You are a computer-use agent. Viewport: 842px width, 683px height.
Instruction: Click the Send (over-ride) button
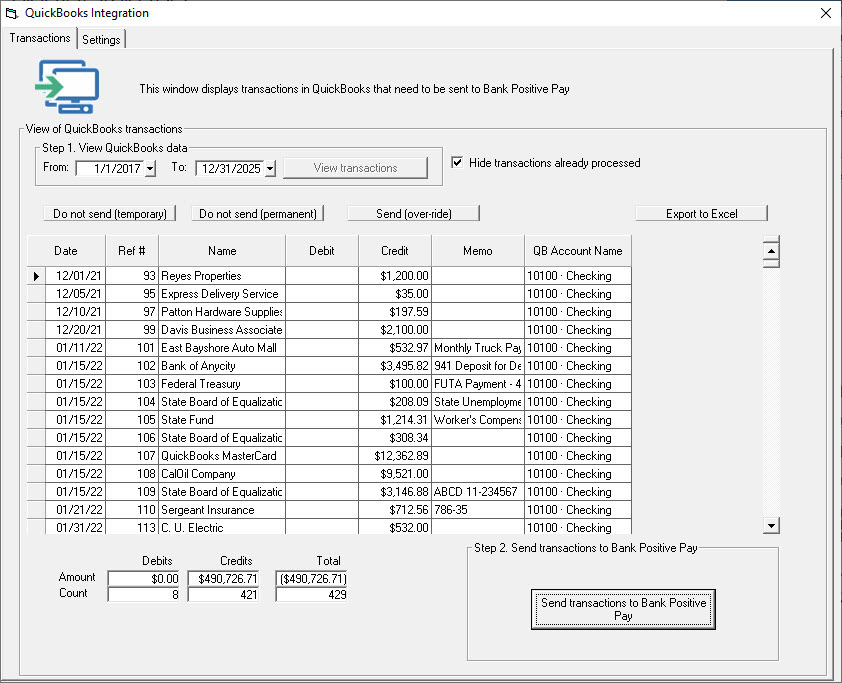(413, 214)
